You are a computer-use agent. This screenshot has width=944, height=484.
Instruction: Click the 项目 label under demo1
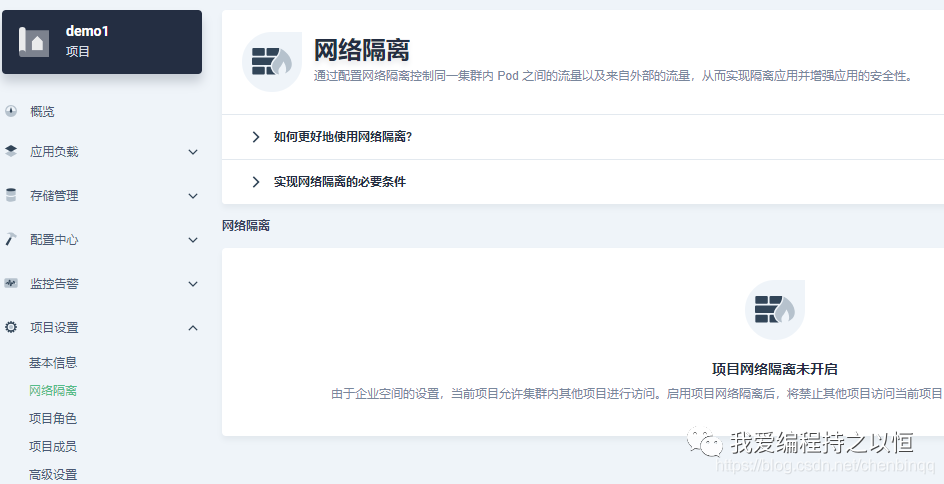(78, 52)
